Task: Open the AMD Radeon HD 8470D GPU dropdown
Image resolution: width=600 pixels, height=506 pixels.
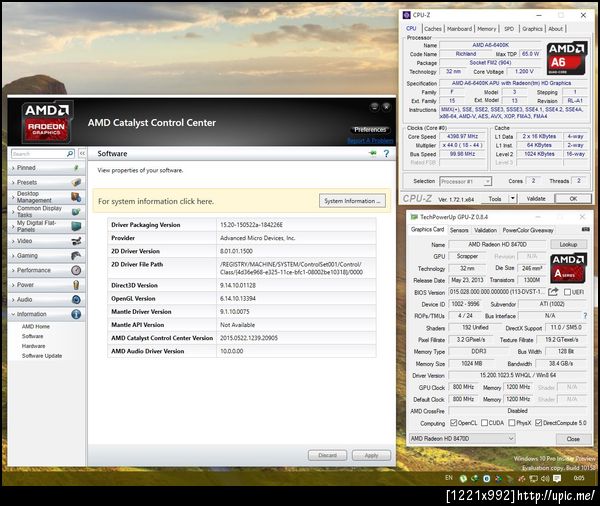Action: (x=462, y=439)
